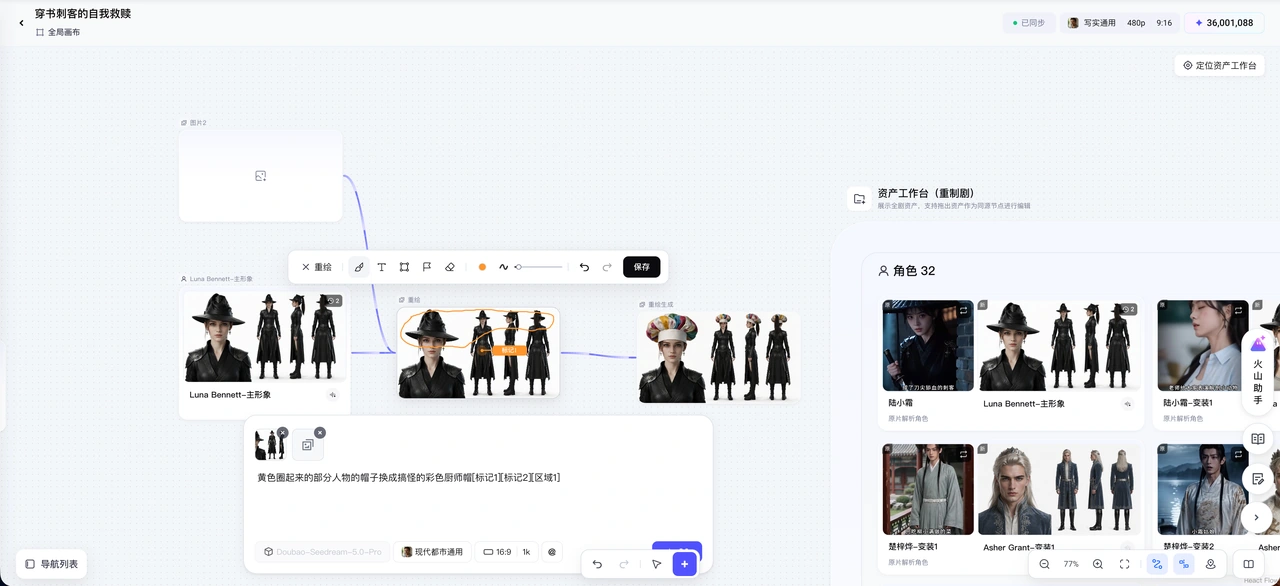This screenshot has height=586, width=1280.
Task: Click the notes edit icon on right rail
Action: click(1258, 479)
